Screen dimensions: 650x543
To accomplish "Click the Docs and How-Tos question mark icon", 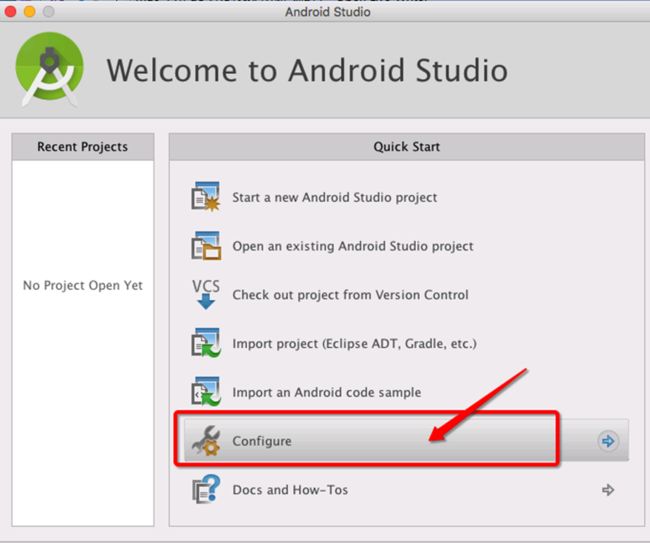I will point(206,489).
